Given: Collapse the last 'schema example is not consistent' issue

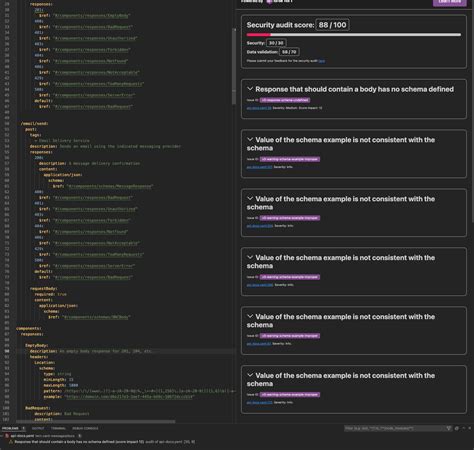Looking at the screenshot, I should [x=250, y=375].
